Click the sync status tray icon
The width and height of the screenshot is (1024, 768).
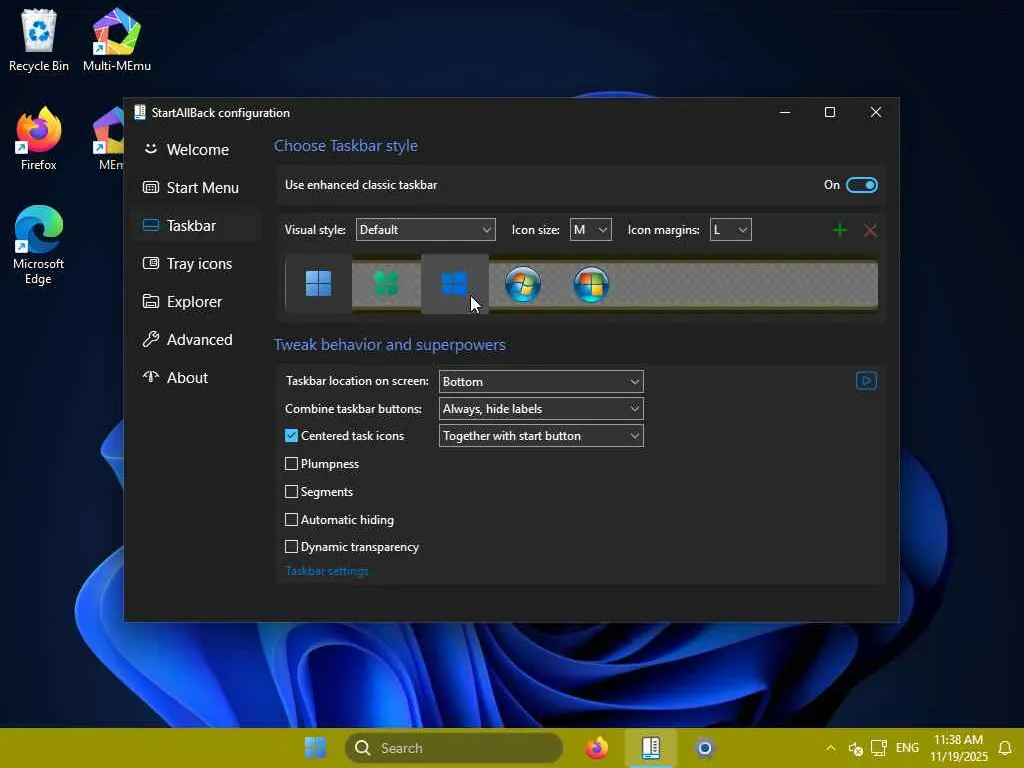point(856,748)
